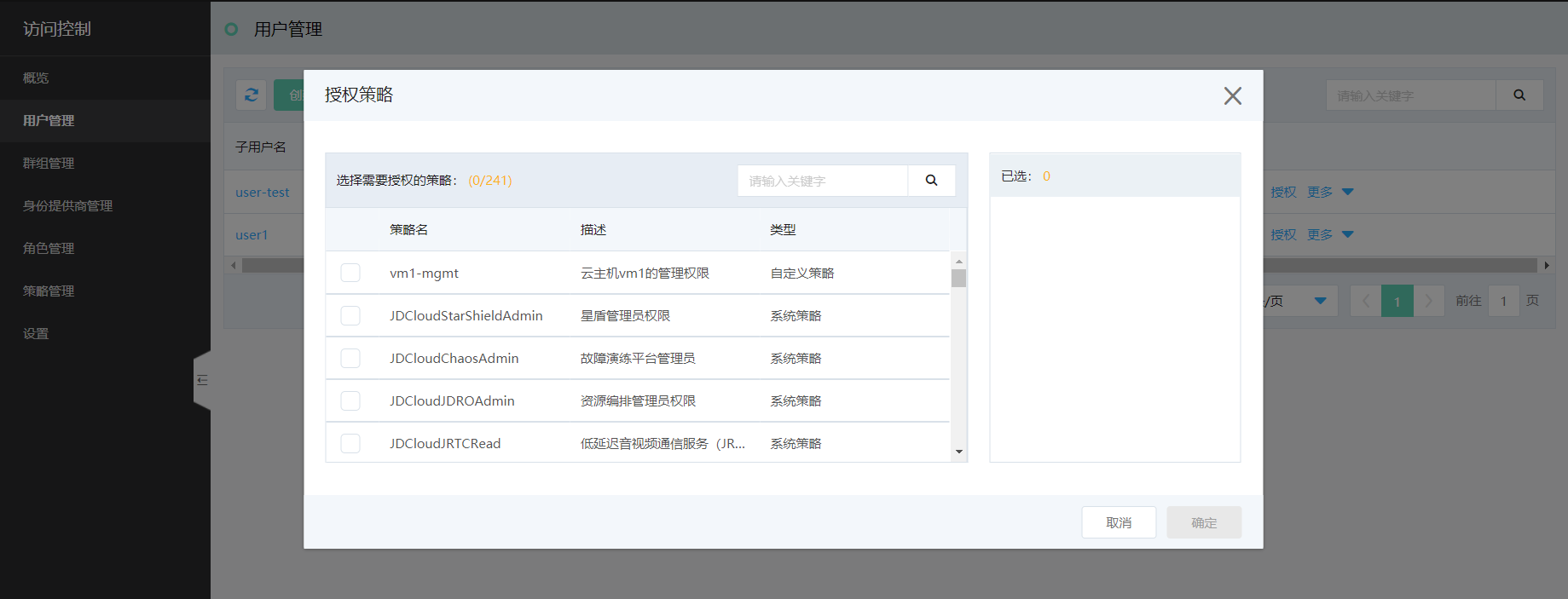The image size is (1568, 599).
Task: Click the top-right keyword search magnifier icon
Action: pyautogui.click(x=1519, y=95)
